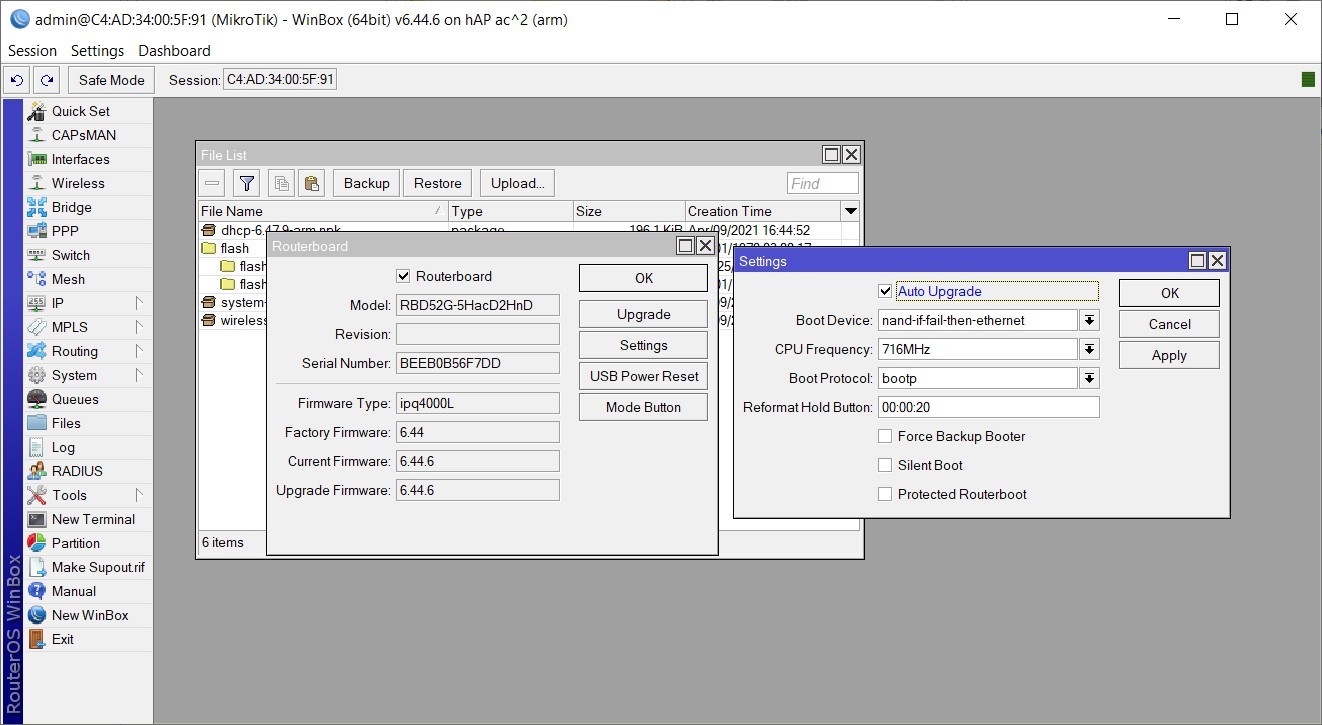
Task: Click the Reformat Hold Button field
Action: pos(988,407)
